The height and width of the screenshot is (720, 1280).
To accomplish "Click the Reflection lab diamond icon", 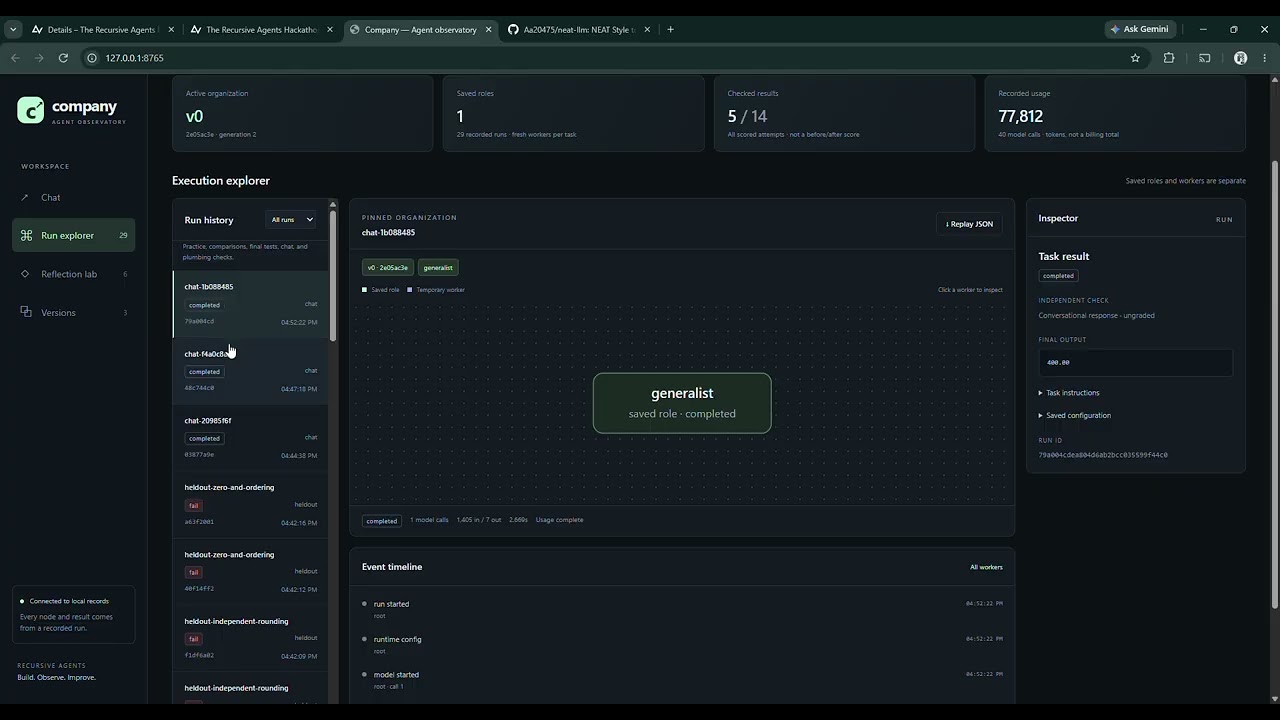I will pyautogui.click(x=25, y=274).
